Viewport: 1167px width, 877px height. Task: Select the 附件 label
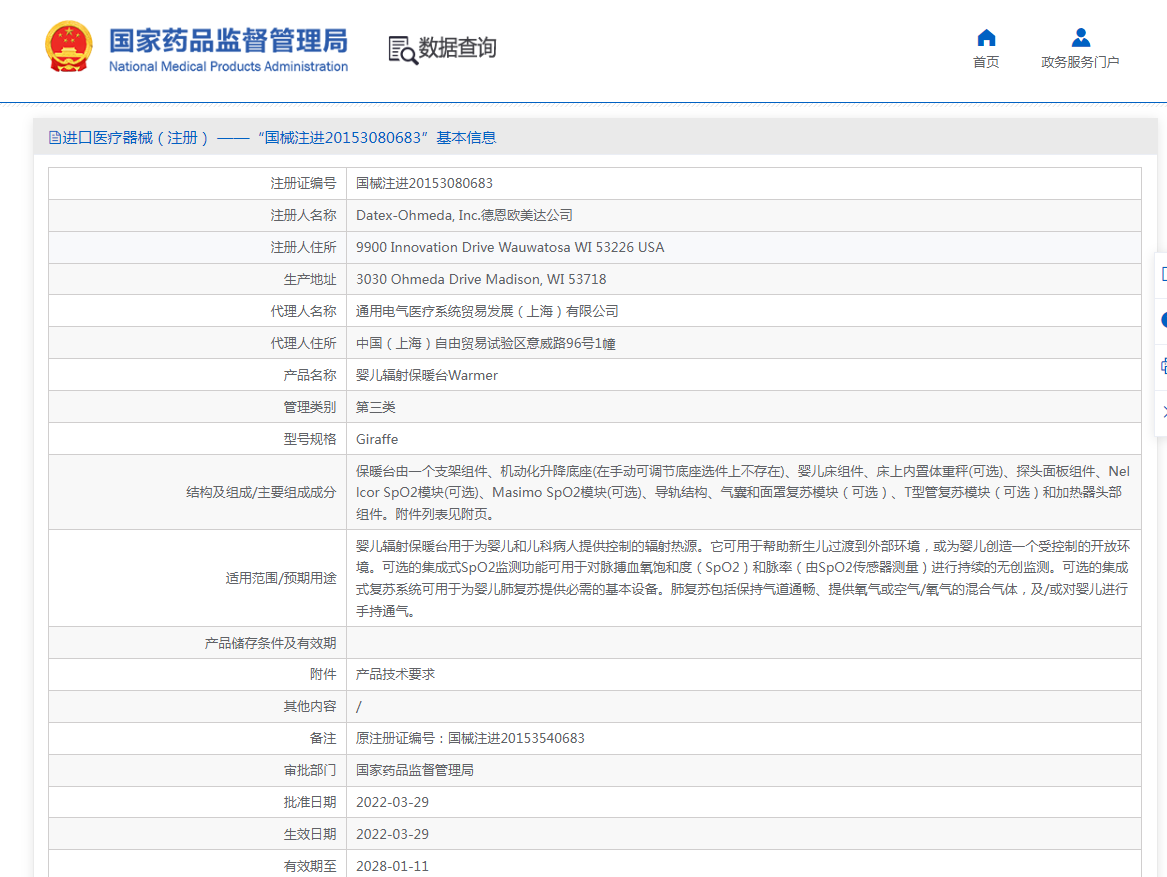click(x=323, y=675)
